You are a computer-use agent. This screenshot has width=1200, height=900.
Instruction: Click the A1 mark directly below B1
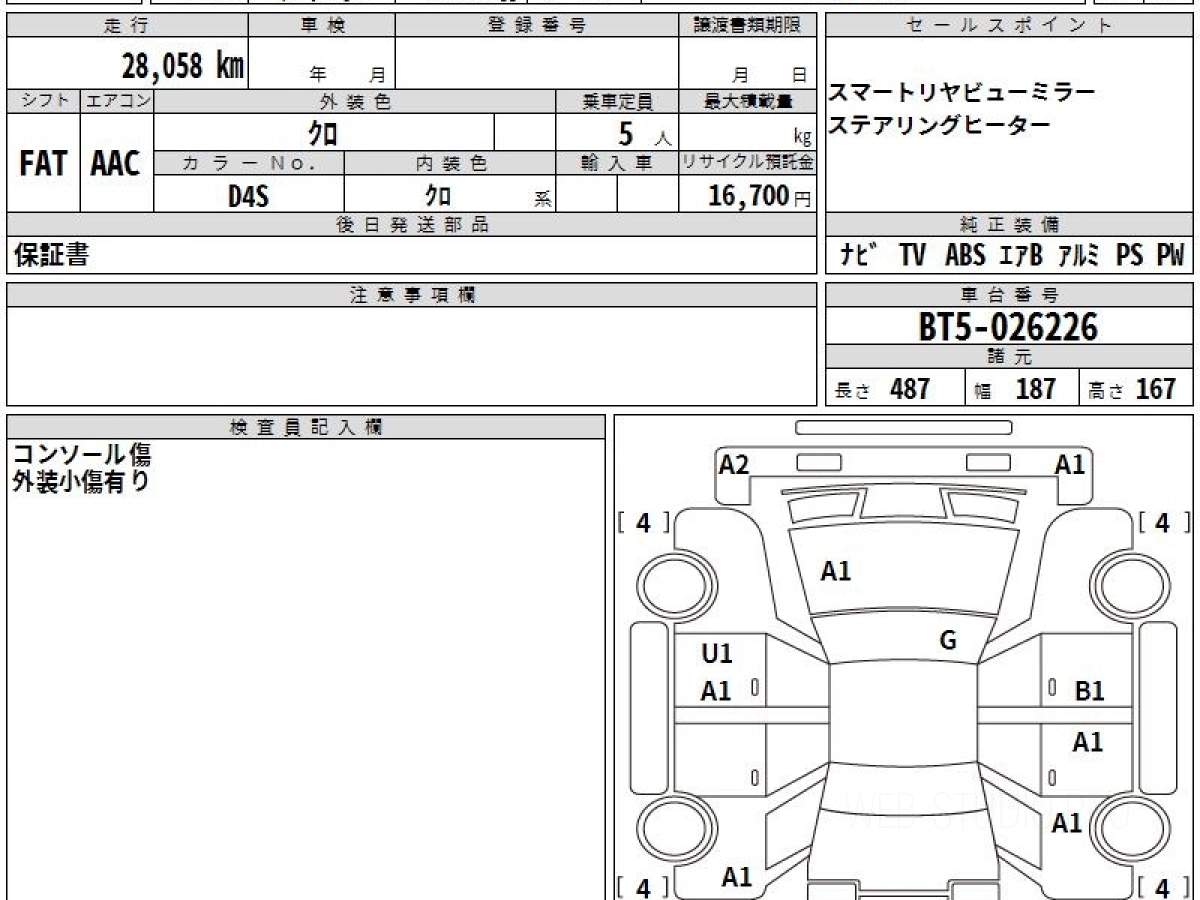(x=1088, y=742)
